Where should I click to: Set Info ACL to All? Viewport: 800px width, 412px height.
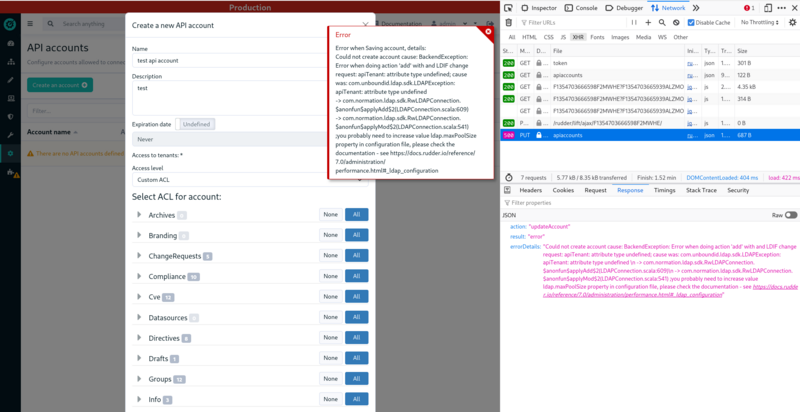point(357,399)
